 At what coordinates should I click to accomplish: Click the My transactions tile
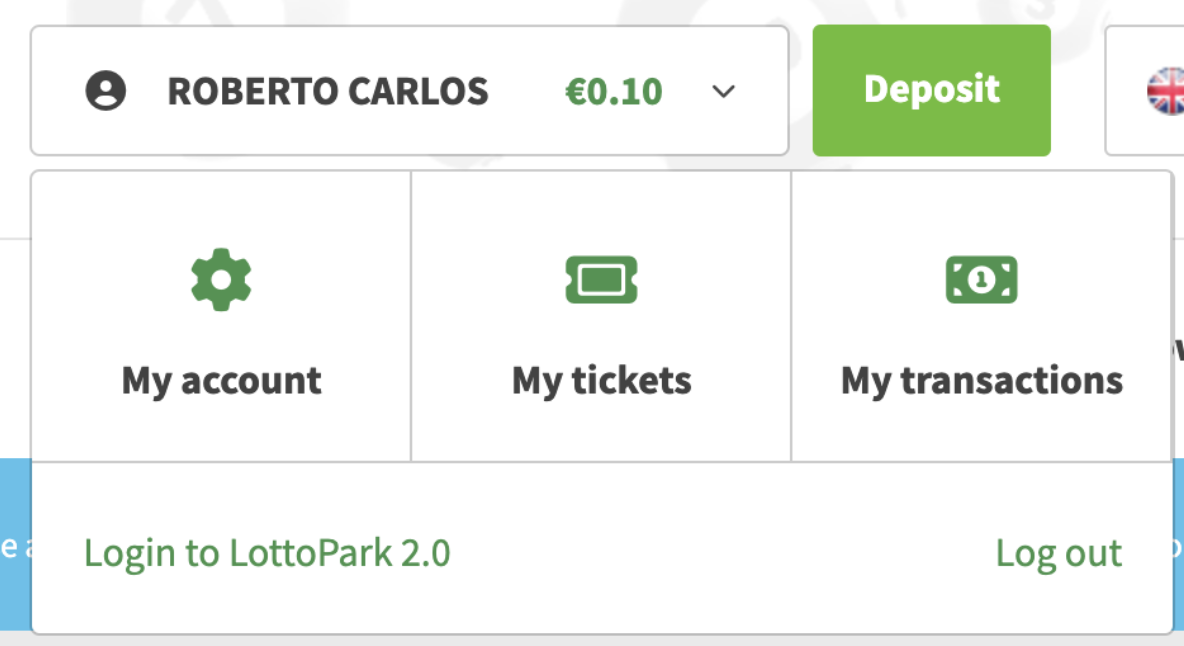[x=982, y=316]
